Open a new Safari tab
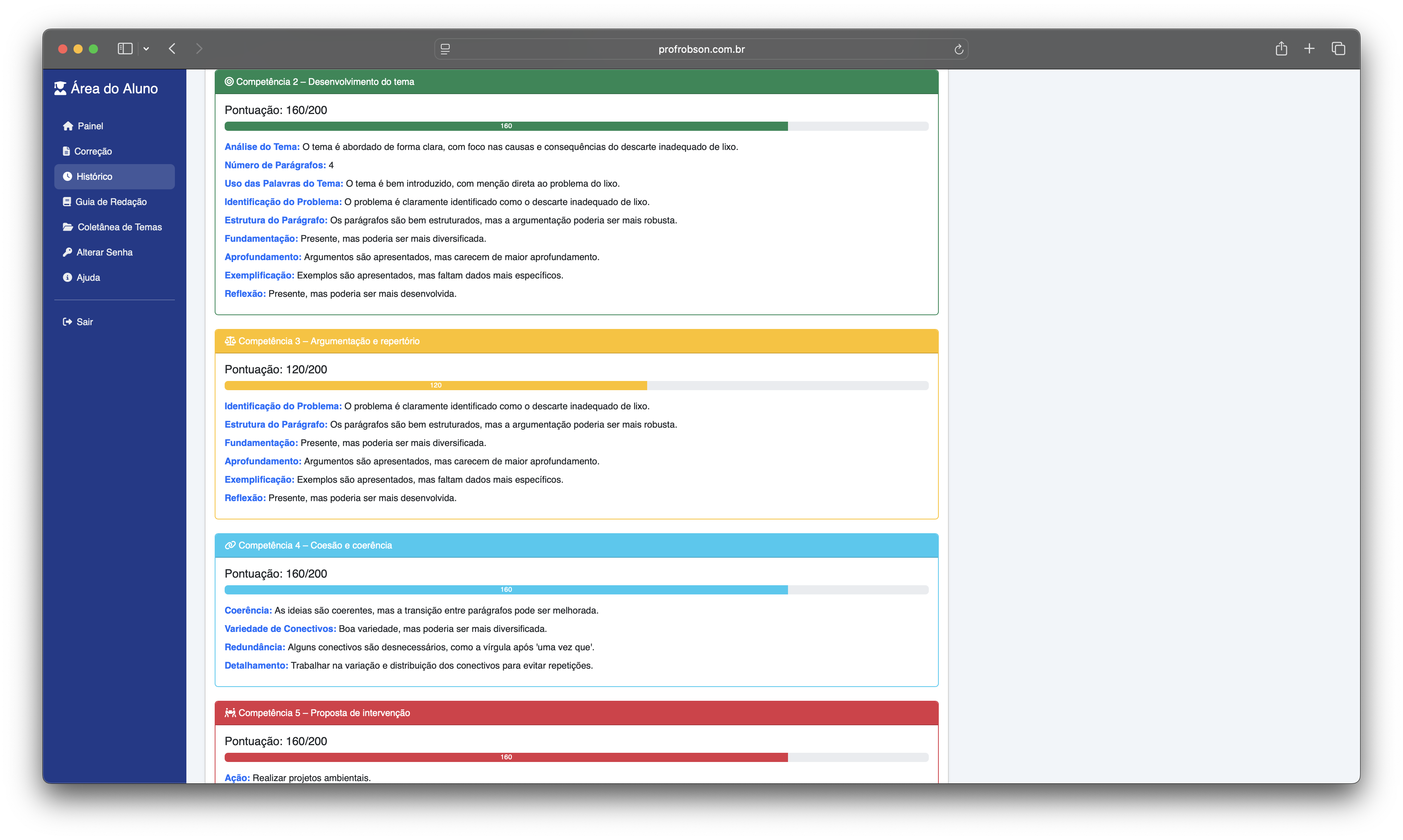 click(1309, 49)
